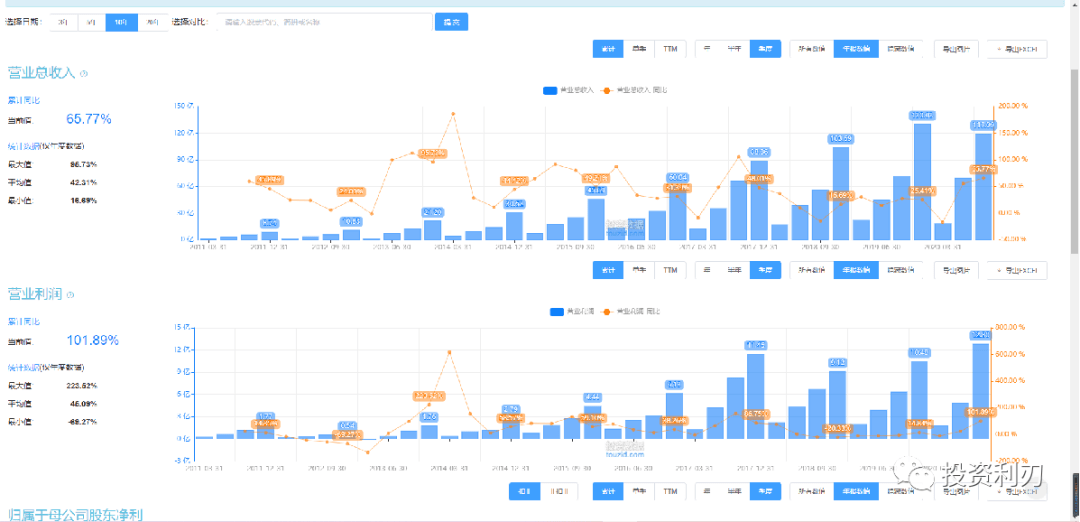1080x522 pixels.
Task: Toggle the orange 营业利润 同比 legend line
Action: [607, 311]
